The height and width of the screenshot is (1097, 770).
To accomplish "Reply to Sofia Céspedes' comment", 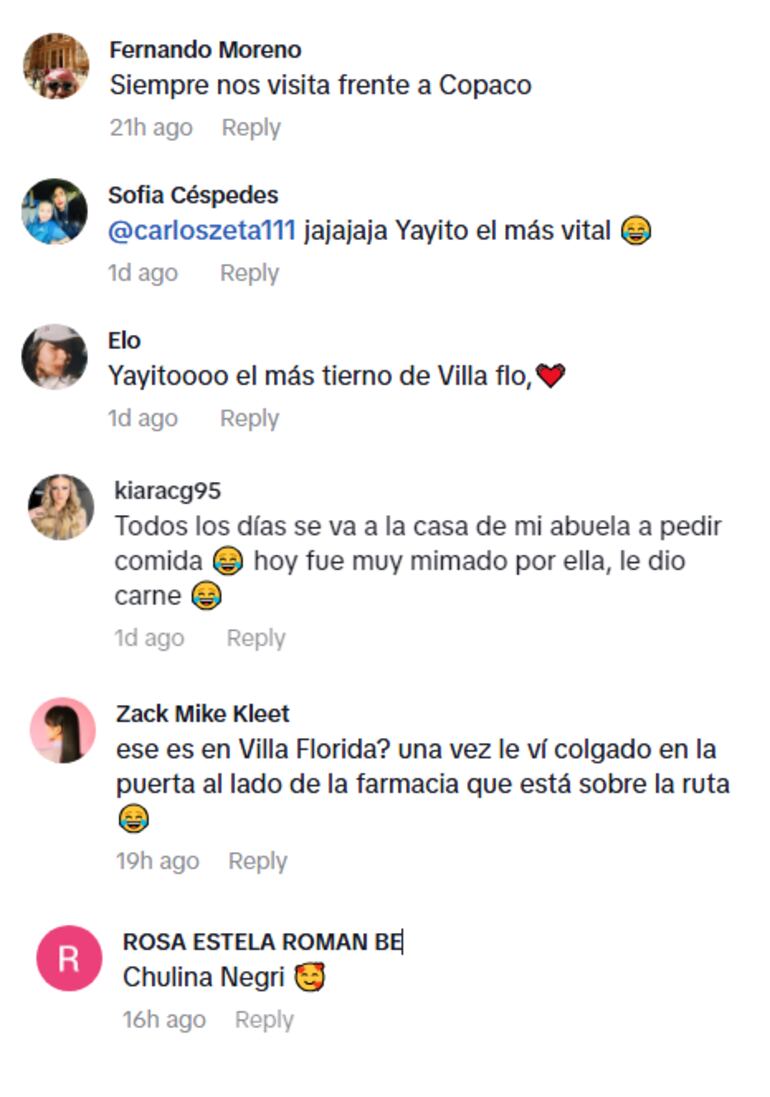I will 250,274.
